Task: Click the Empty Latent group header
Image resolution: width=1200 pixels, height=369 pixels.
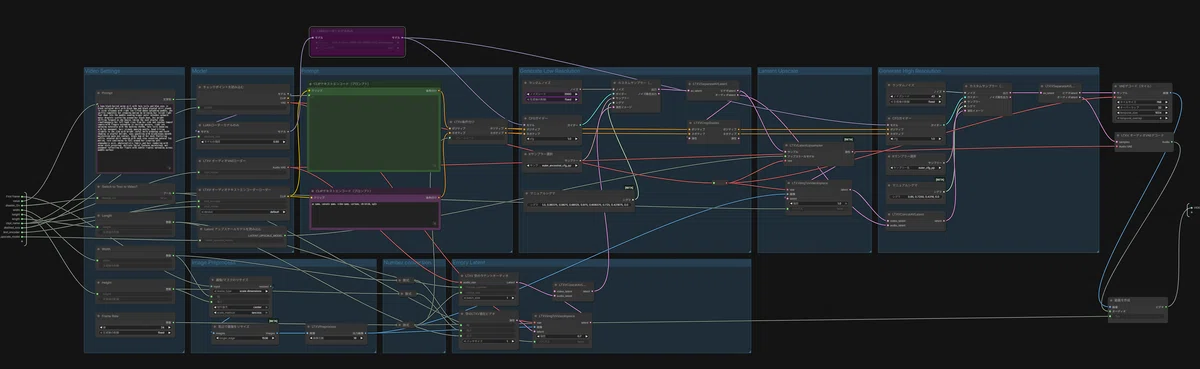Action: 469,263
